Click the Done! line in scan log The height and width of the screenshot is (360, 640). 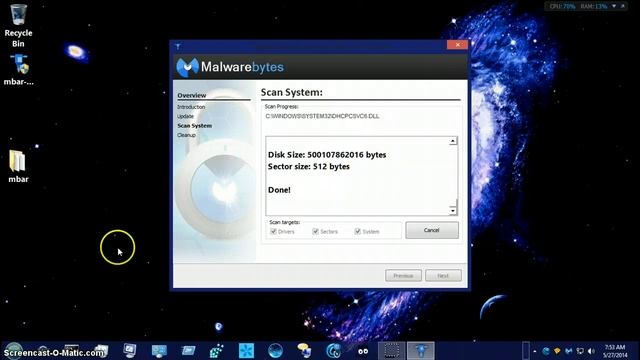[279, 190]
